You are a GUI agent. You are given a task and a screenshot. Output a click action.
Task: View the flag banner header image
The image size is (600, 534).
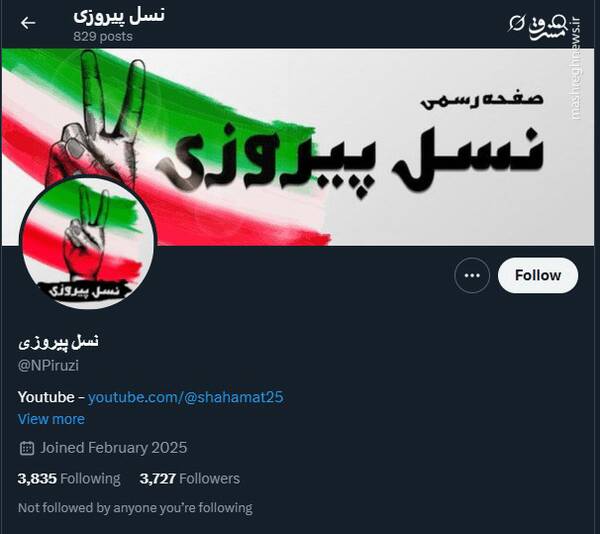coord(298,147)
